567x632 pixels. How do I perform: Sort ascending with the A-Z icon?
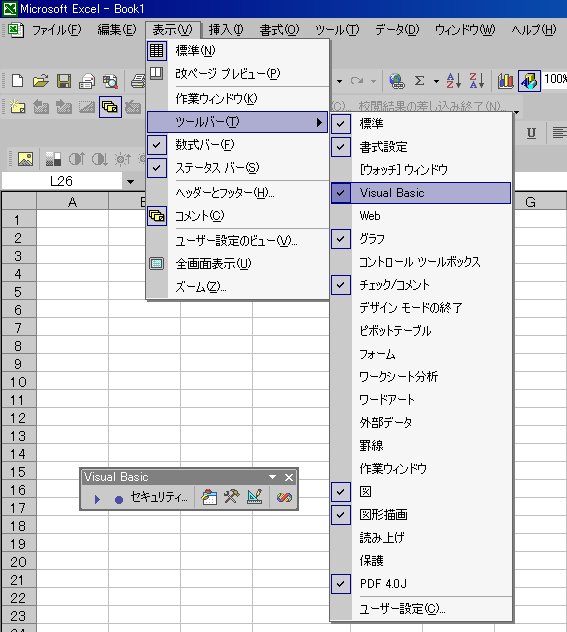pos(453,81)
